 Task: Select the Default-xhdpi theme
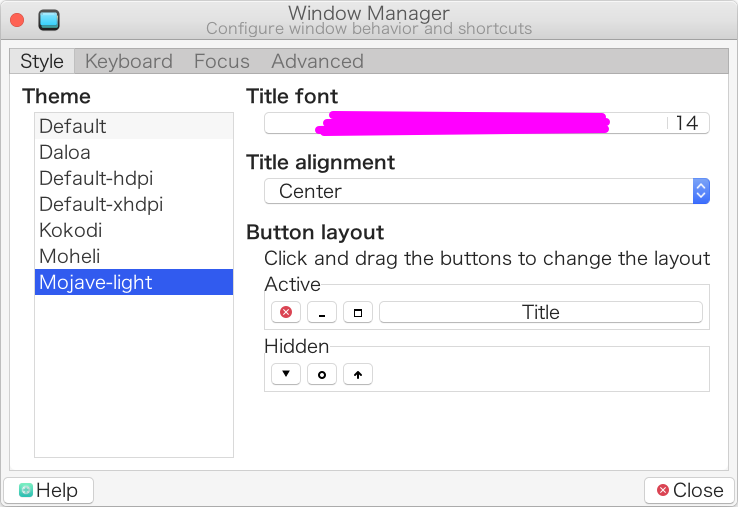point(101,204)
